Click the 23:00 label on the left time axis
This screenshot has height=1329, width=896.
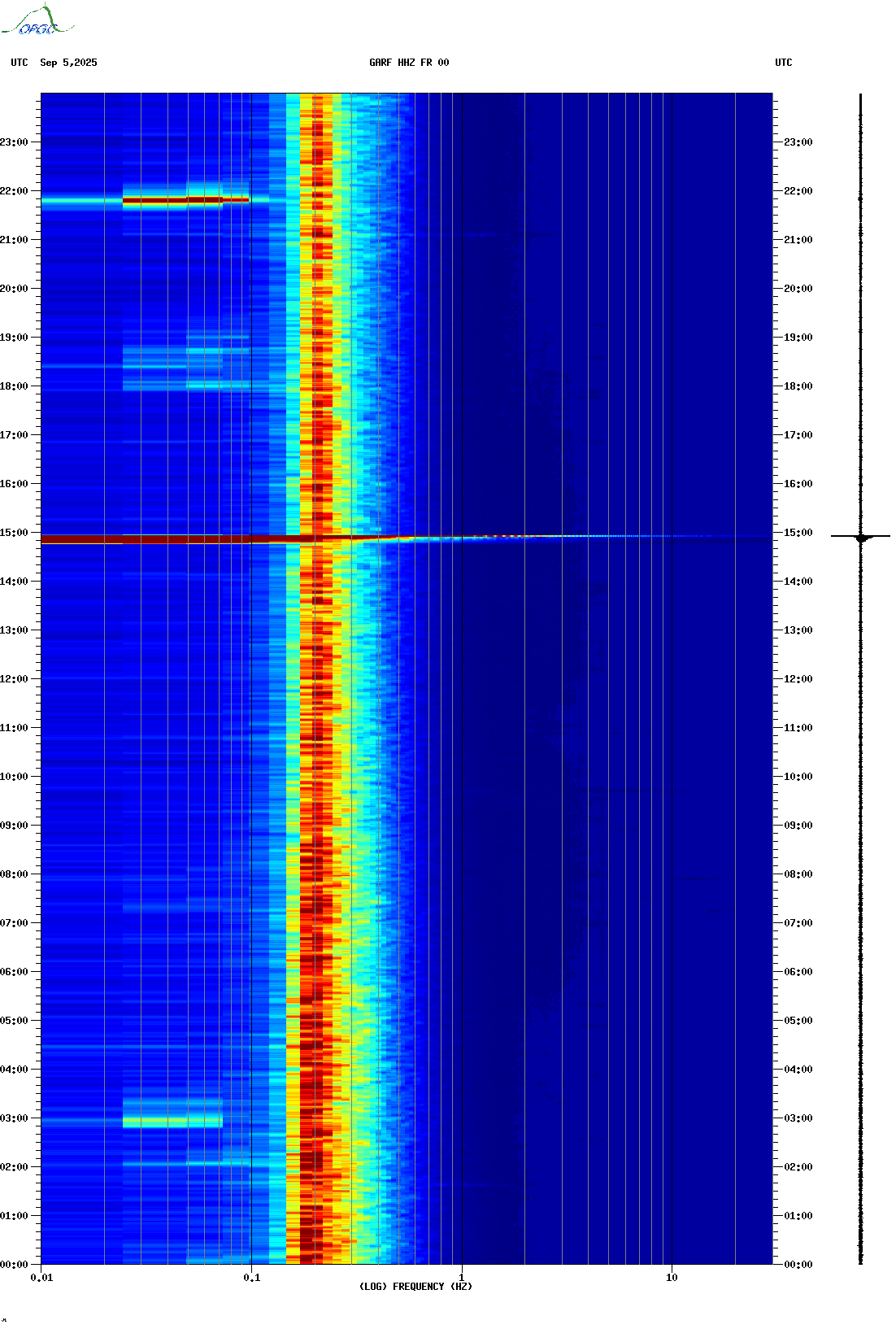(x=14, y=142)
